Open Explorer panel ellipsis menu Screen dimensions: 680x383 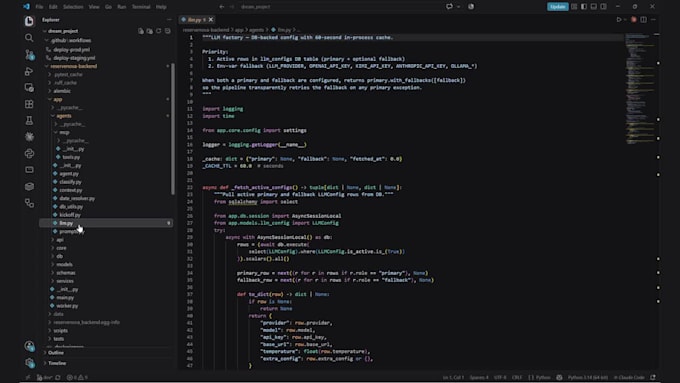click(169, 20)
